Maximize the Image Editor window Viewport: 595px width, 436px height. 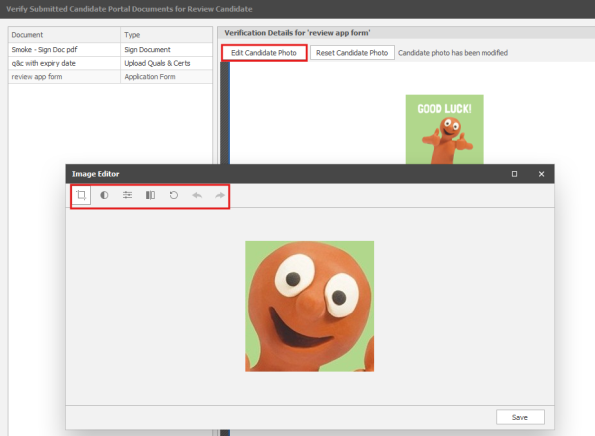coord(514,174)
